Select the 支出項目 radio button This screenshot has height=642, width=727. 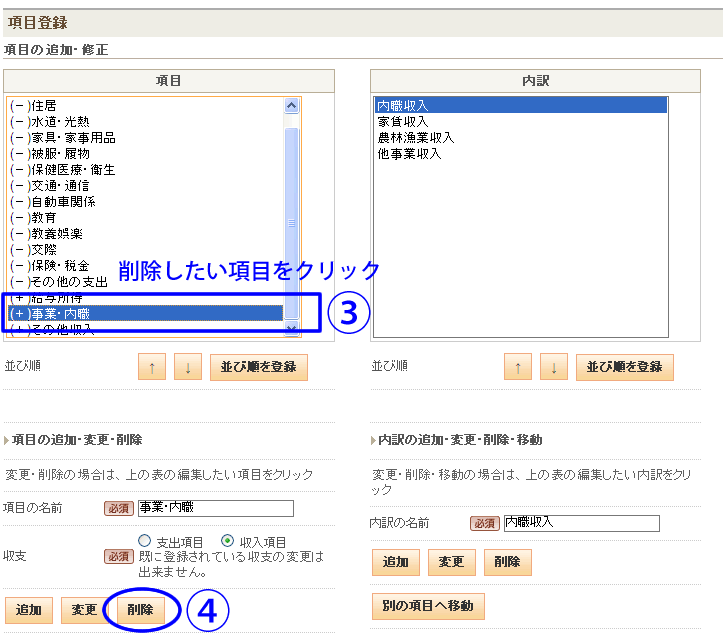click(x=145, y=540)
